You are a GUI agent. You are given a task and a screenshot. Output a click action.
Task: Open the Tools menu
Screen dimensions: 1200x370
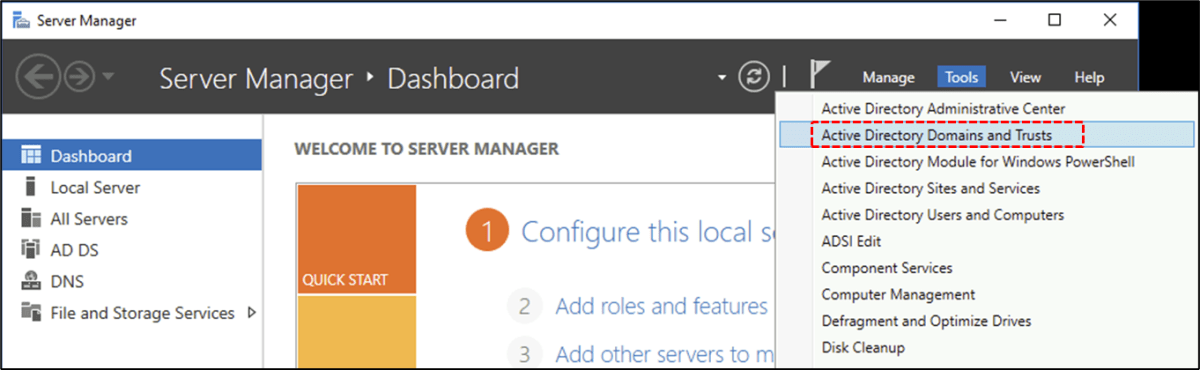pyautogui.click(x=962, y=77)
